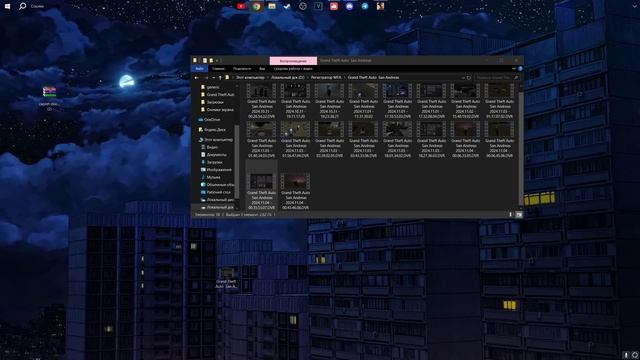
Task: Focus the Explorer search box
Action: pos(496,78)
